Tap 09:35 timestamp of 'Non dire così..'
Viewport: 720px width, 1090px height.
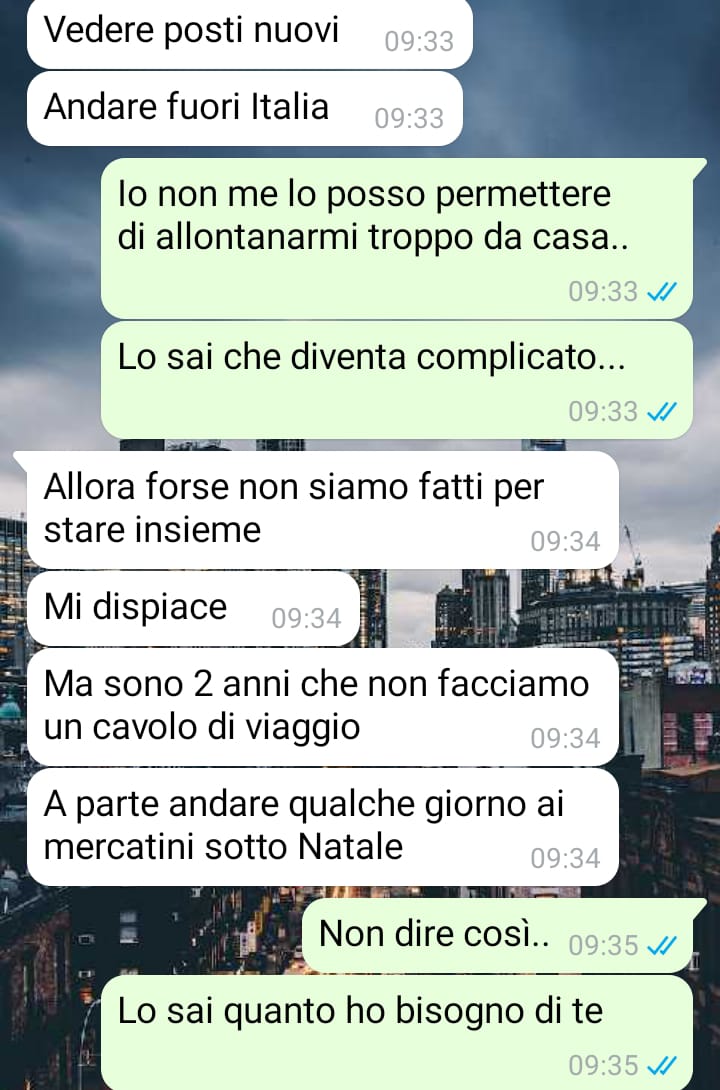603,945
